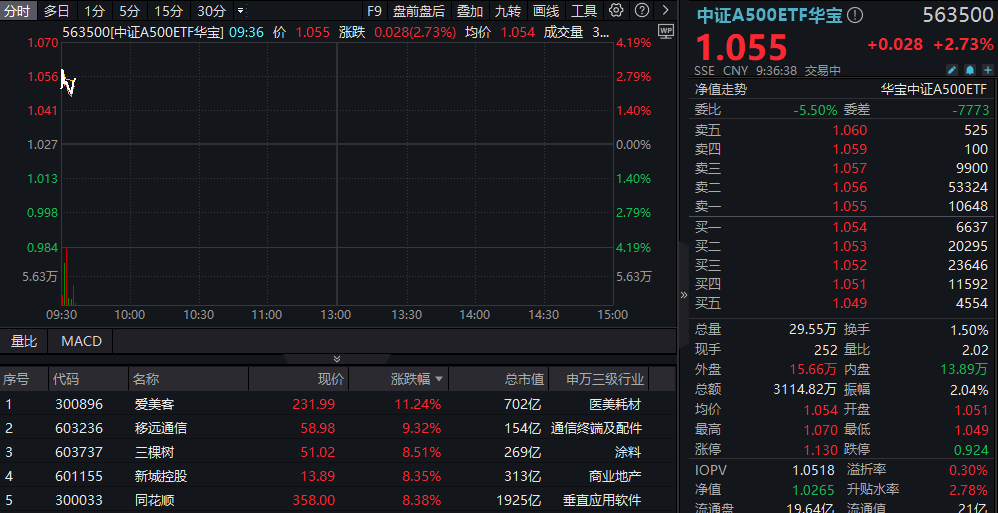Click the pencil note icon
Image resolution: width=998 pixels, height=513 pixels.
[x=952, y=70]
